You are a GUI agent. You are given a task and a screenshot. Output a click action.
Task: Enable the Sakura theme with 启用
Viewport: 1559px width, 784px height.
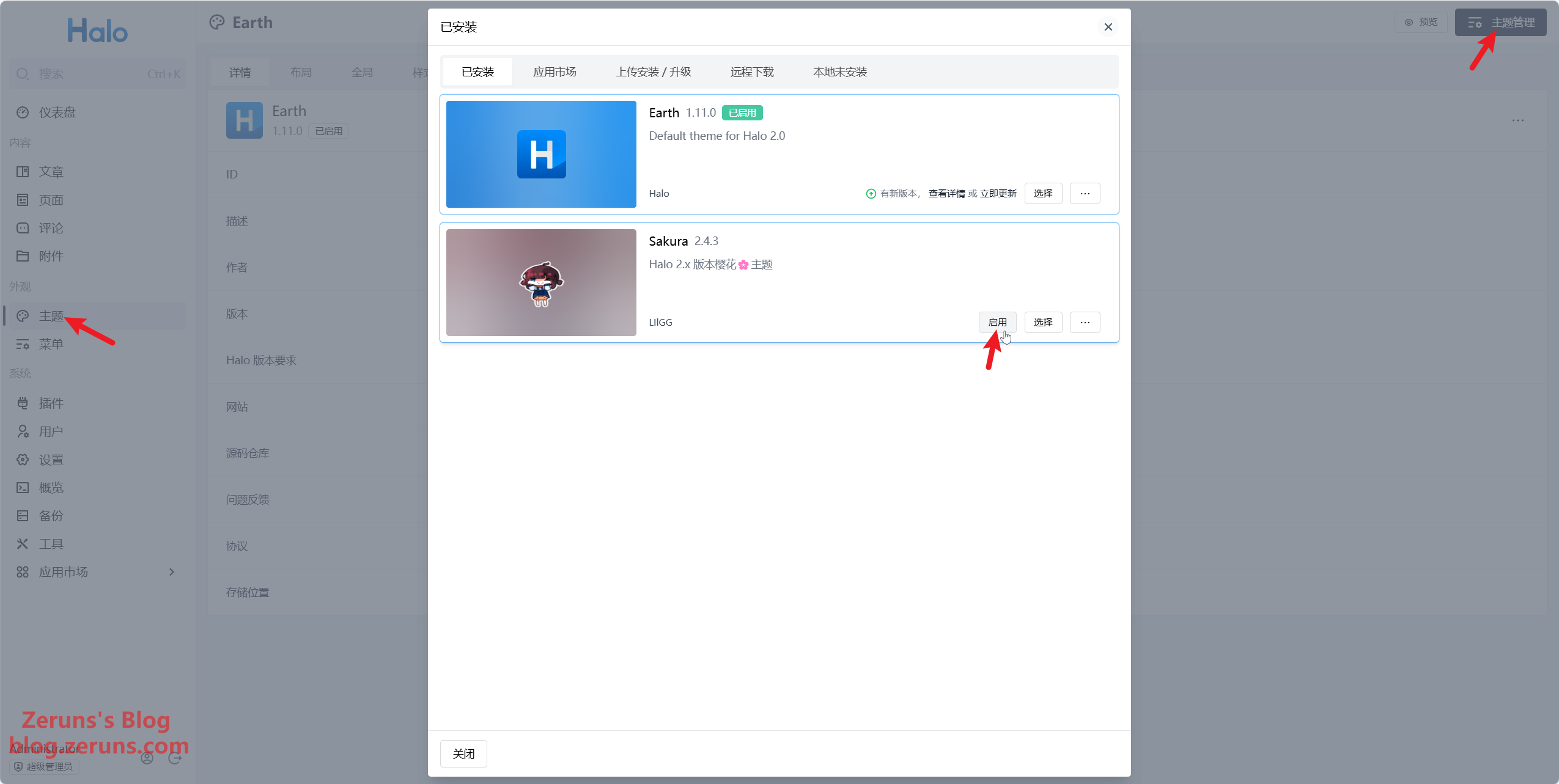tap(997, 322)
